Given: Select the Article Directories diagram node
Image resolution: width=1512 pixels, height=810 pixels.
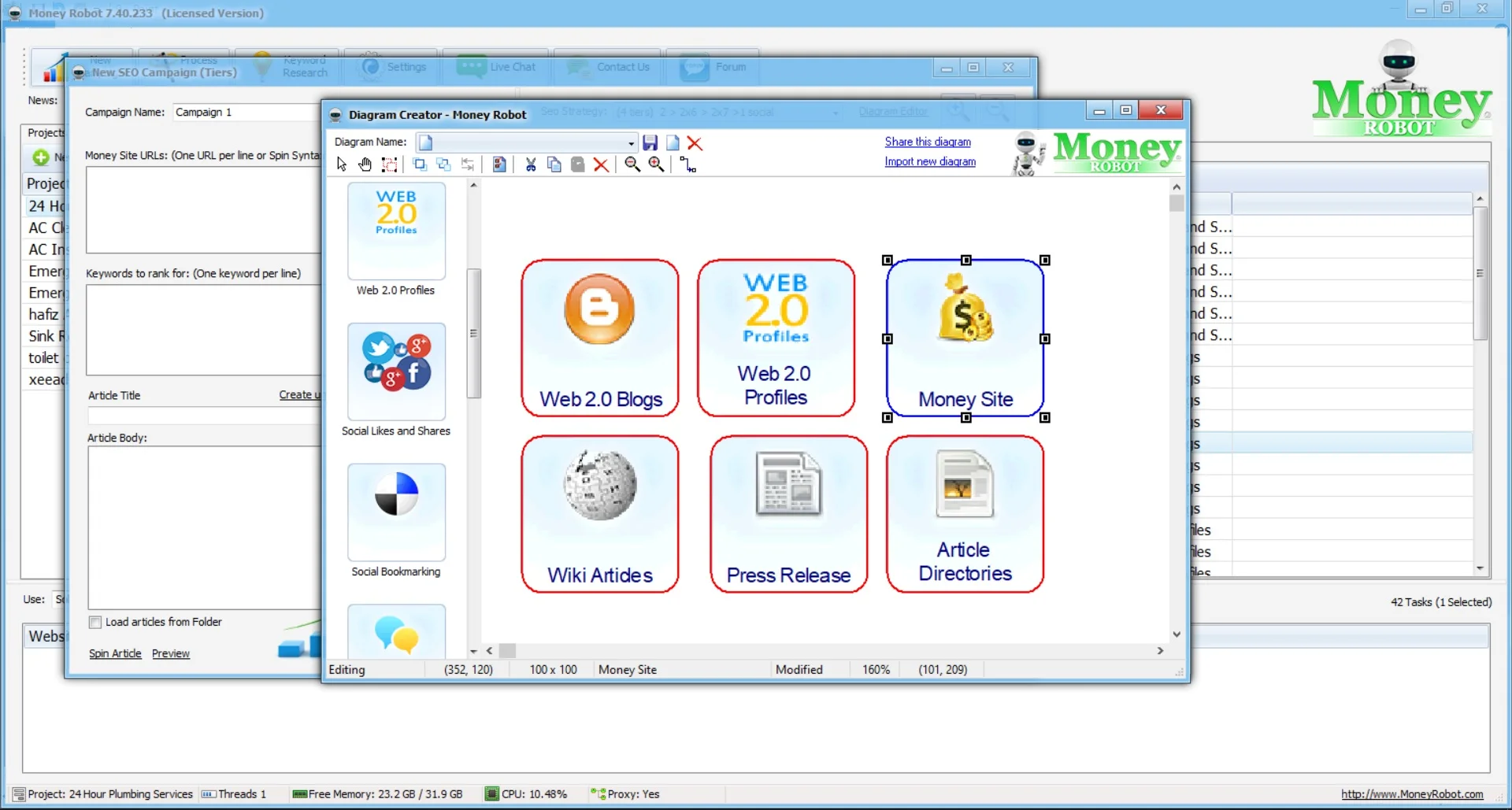Looking at the screenshot, I should pos(965,514).
